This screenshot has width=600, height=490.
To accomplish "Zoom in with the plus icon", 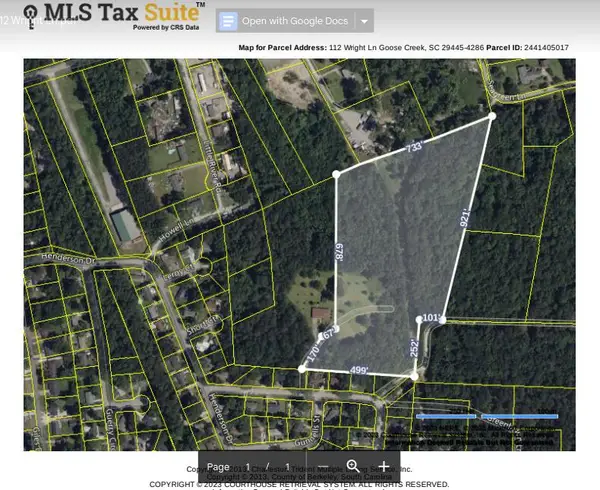I will click(385, 466).
